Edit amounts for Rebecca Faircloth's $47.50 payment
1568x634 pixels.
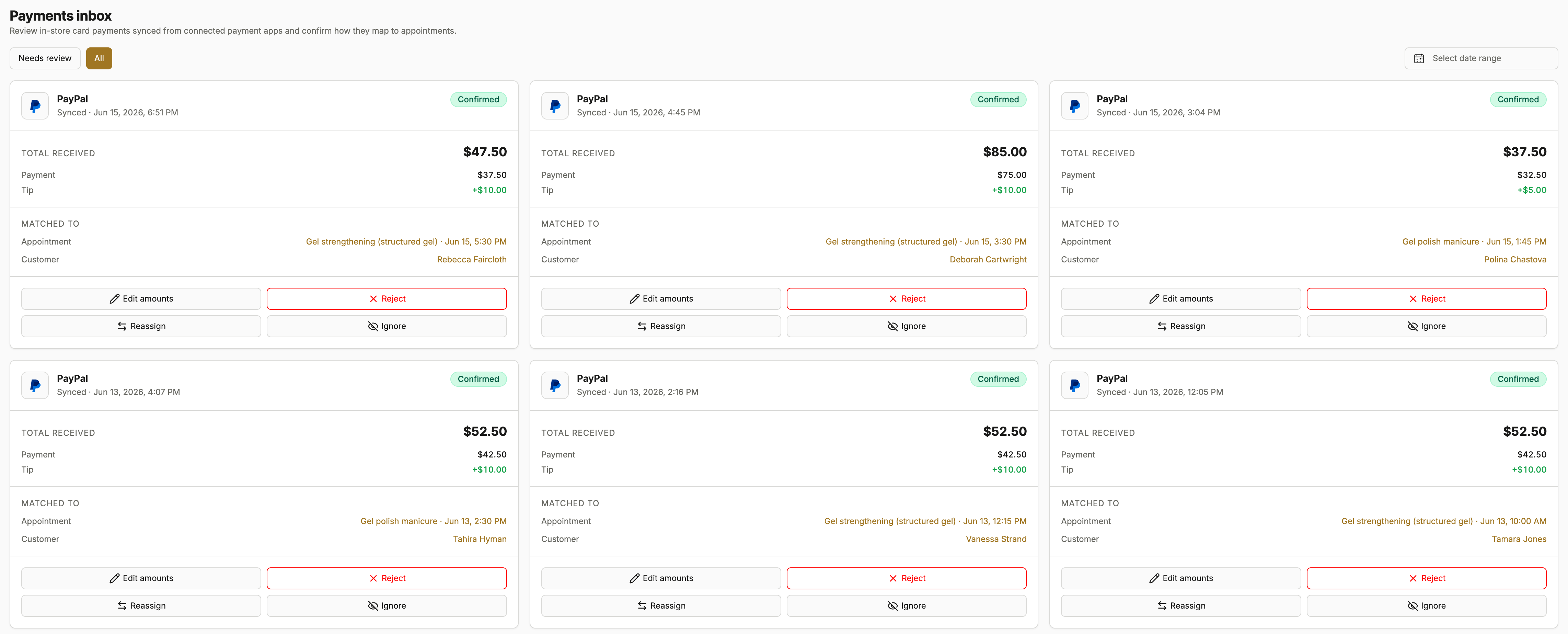point(141,299)
